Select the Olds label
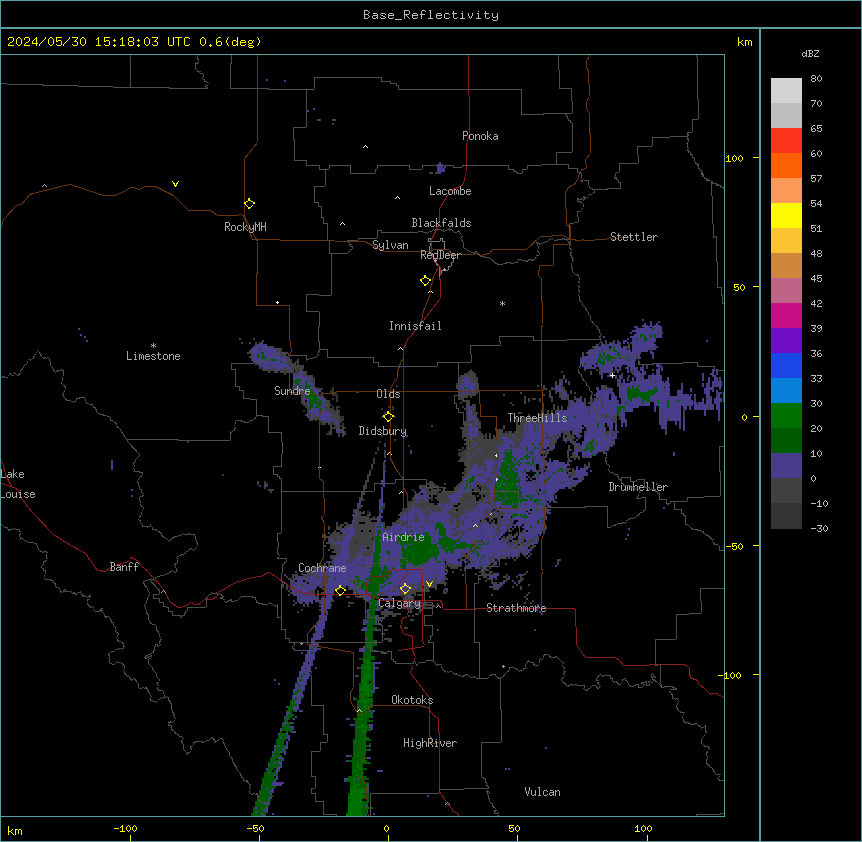862x842 pixels. [x=388, y=394]
